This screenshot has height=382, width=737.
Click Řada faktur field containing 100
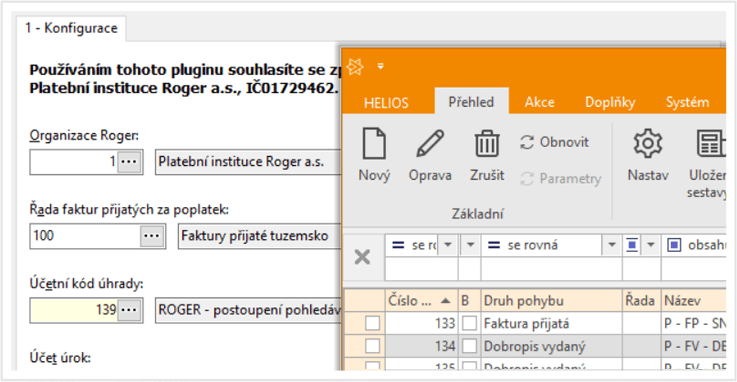pyautogui.click(x=86, y=235)
